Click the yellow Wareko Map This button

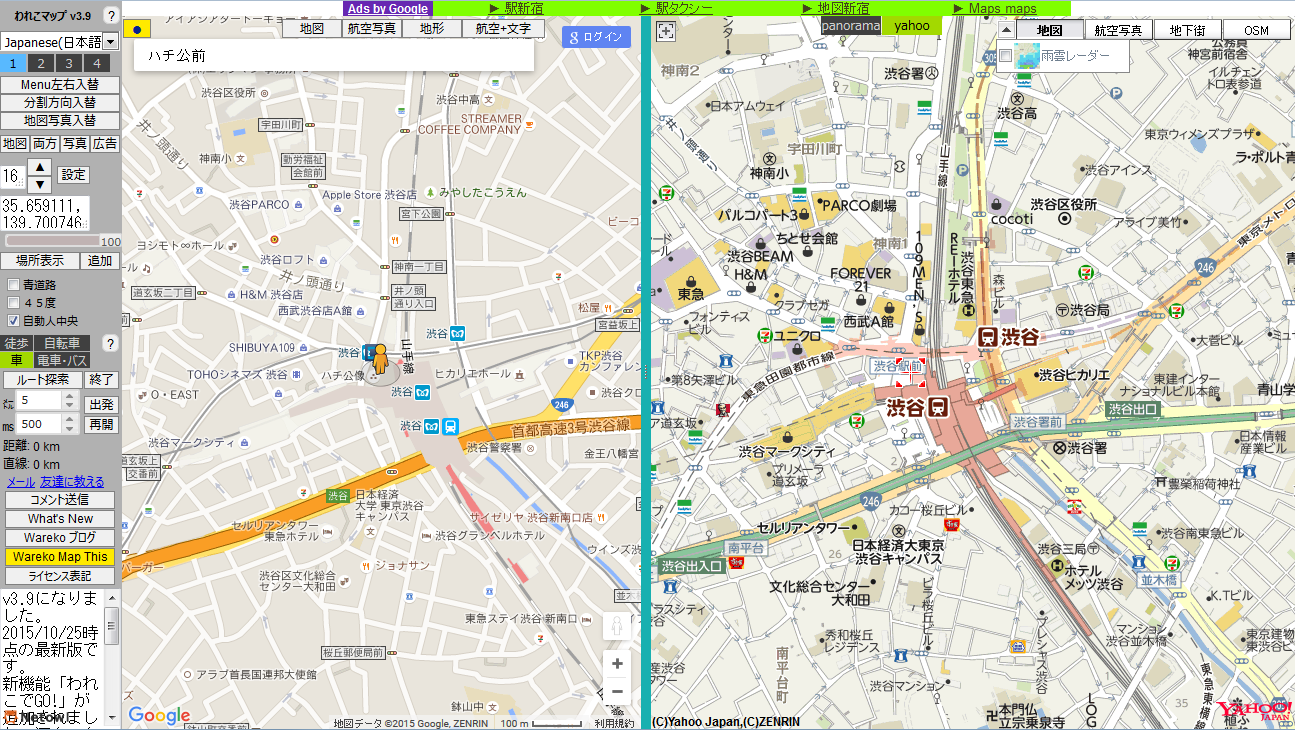tap(60, 557)
